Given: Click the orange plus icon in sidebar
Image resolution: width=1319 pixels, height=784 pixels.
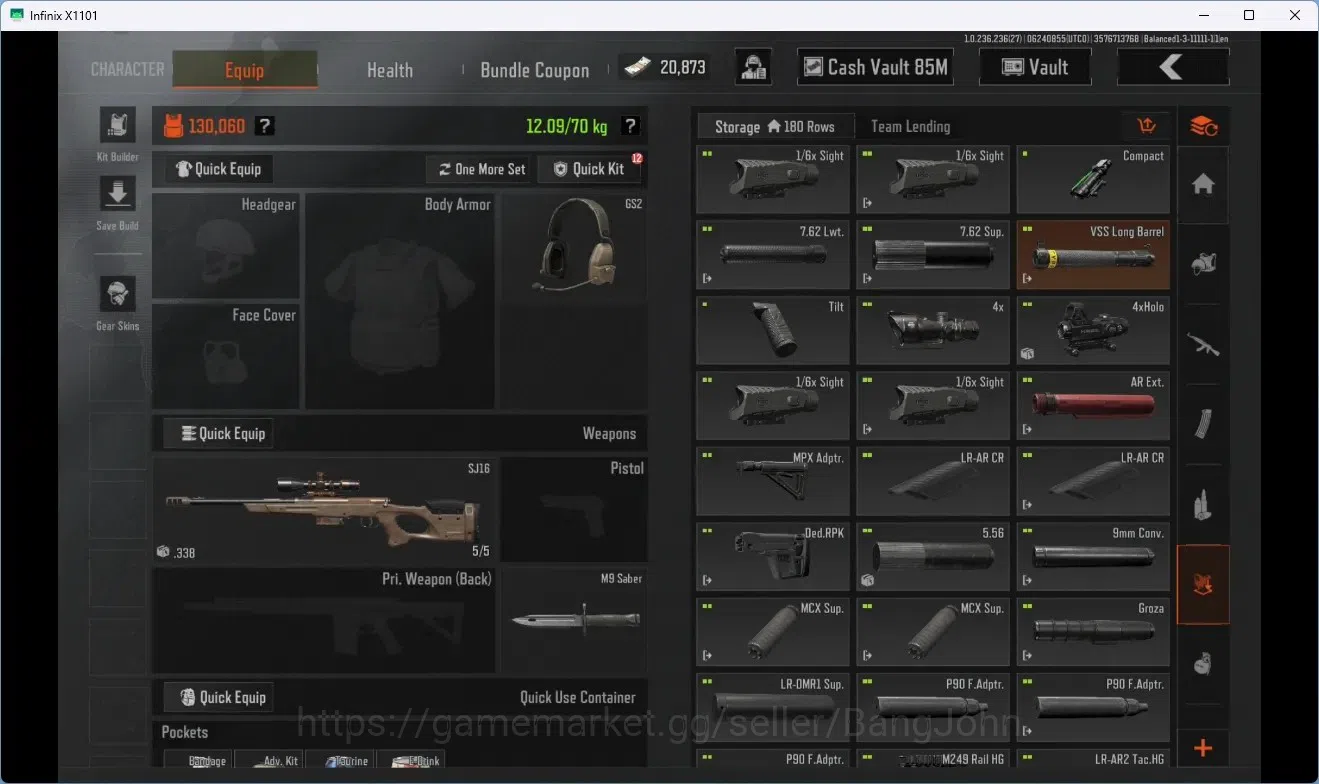Looking at the screenshot, I should [1203, 748].
